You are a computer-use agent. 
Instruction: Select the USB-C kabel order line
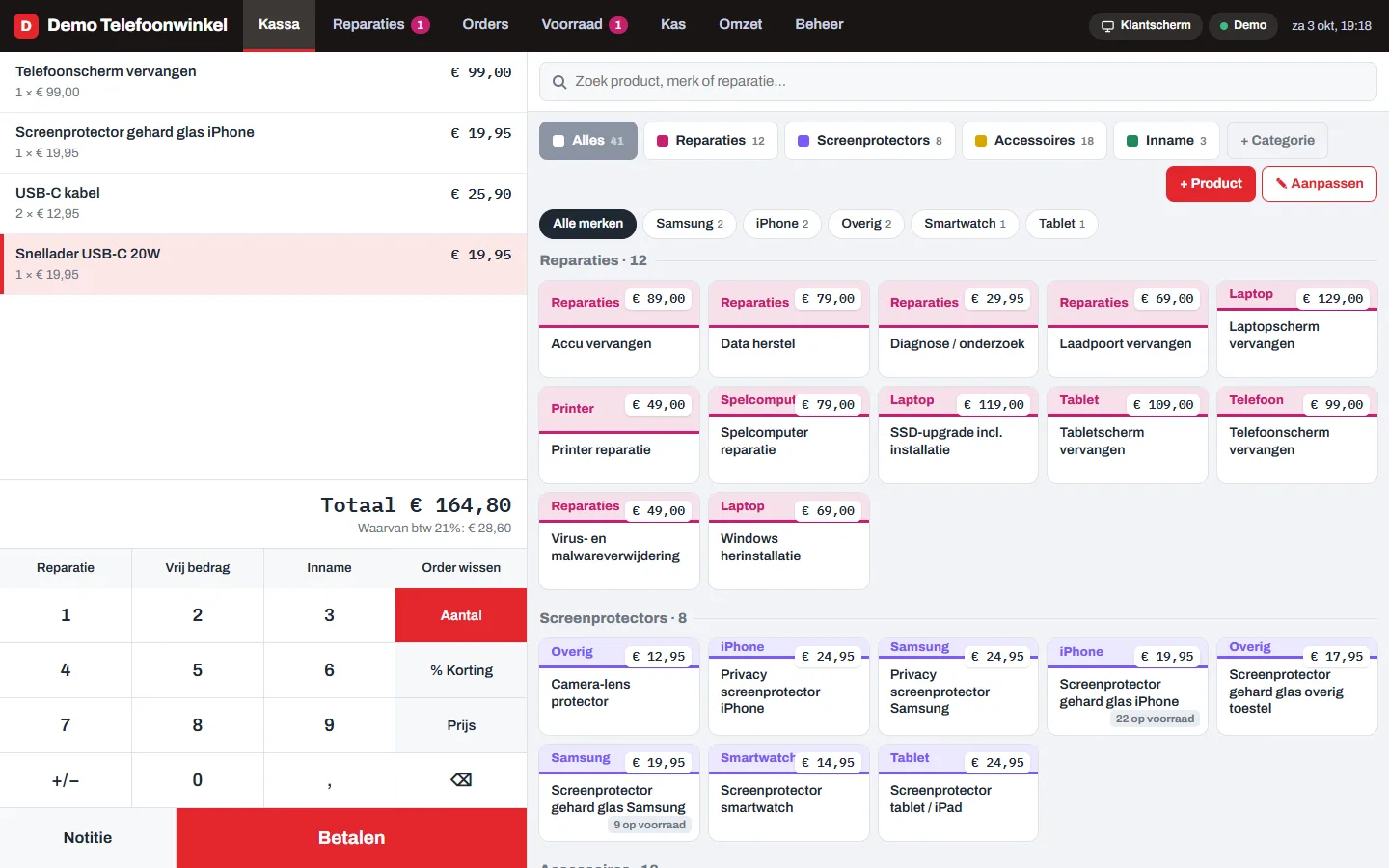263,203
